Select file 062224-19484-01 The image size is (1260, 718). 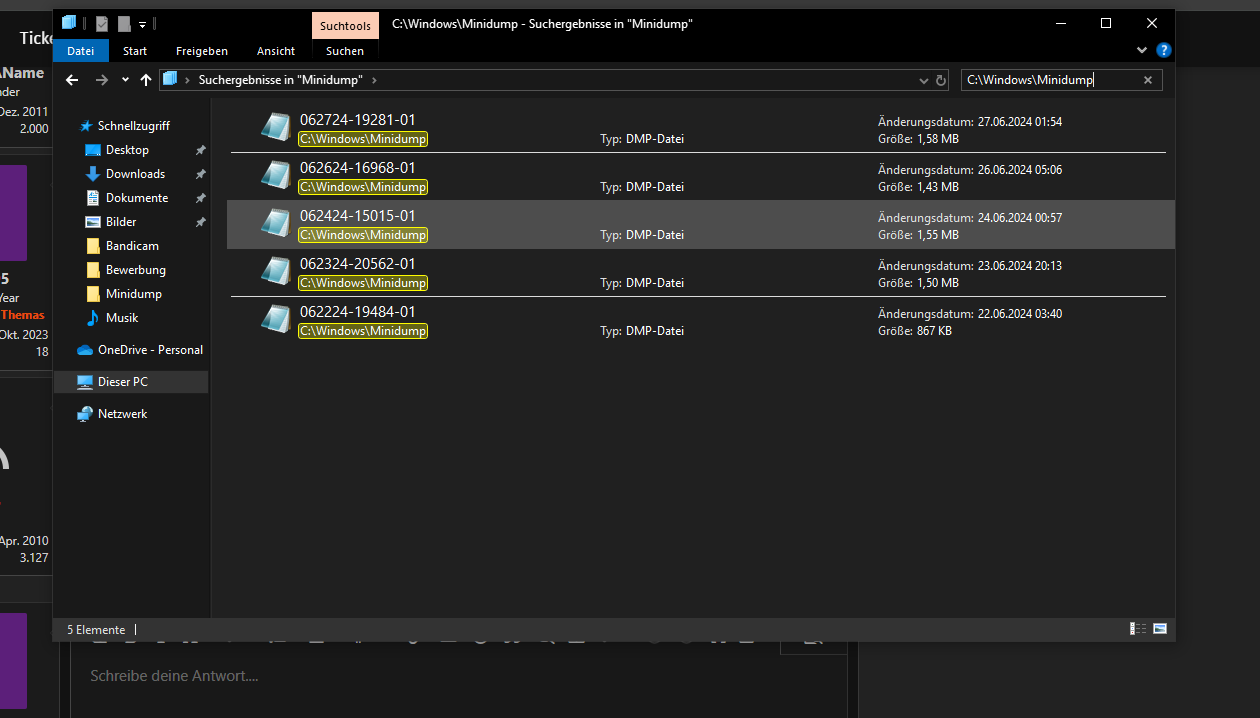[700, 320]
